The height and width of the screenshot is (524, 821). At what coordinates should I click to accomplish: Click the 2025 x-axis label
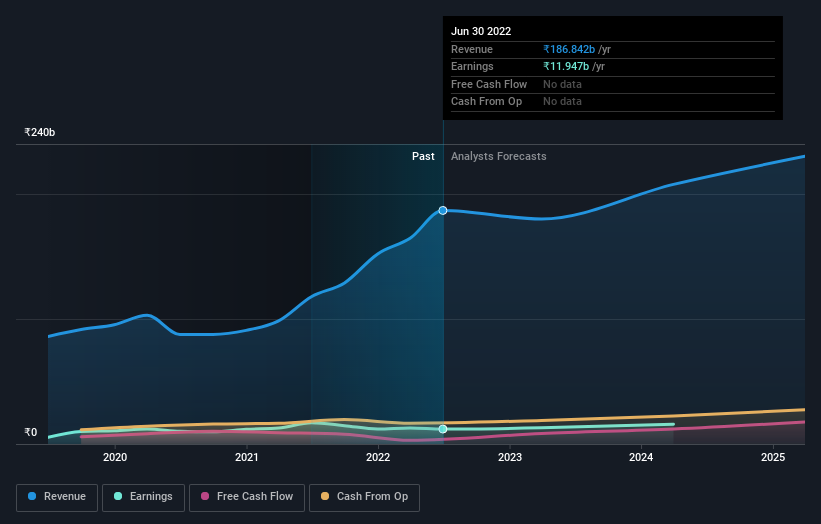pyautogui.click(x=773, y=458)
